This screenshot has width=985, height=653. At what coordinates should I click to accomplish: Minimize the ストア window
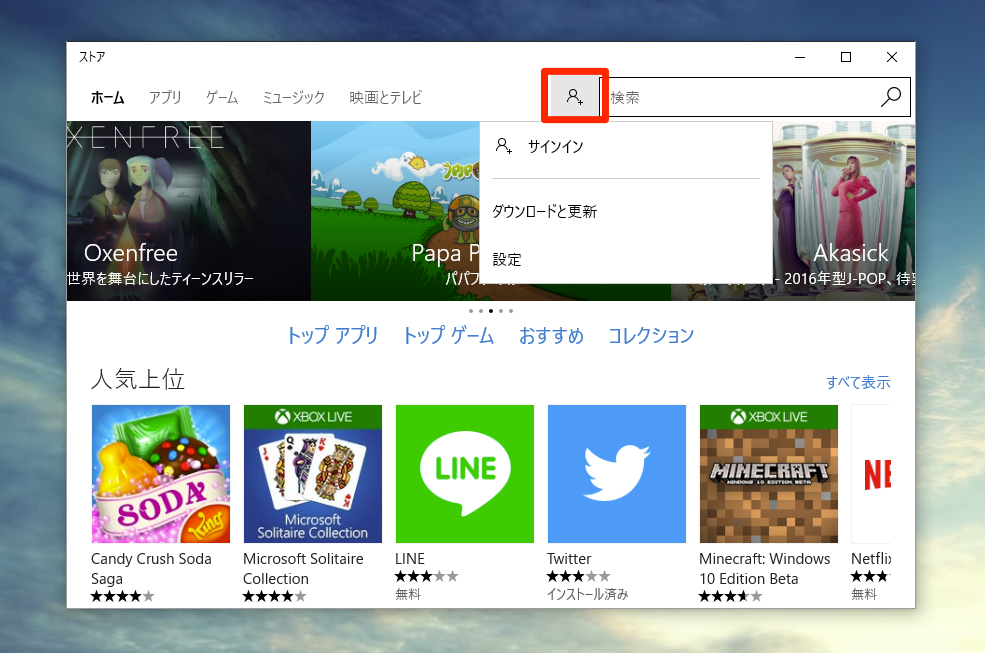800,57
